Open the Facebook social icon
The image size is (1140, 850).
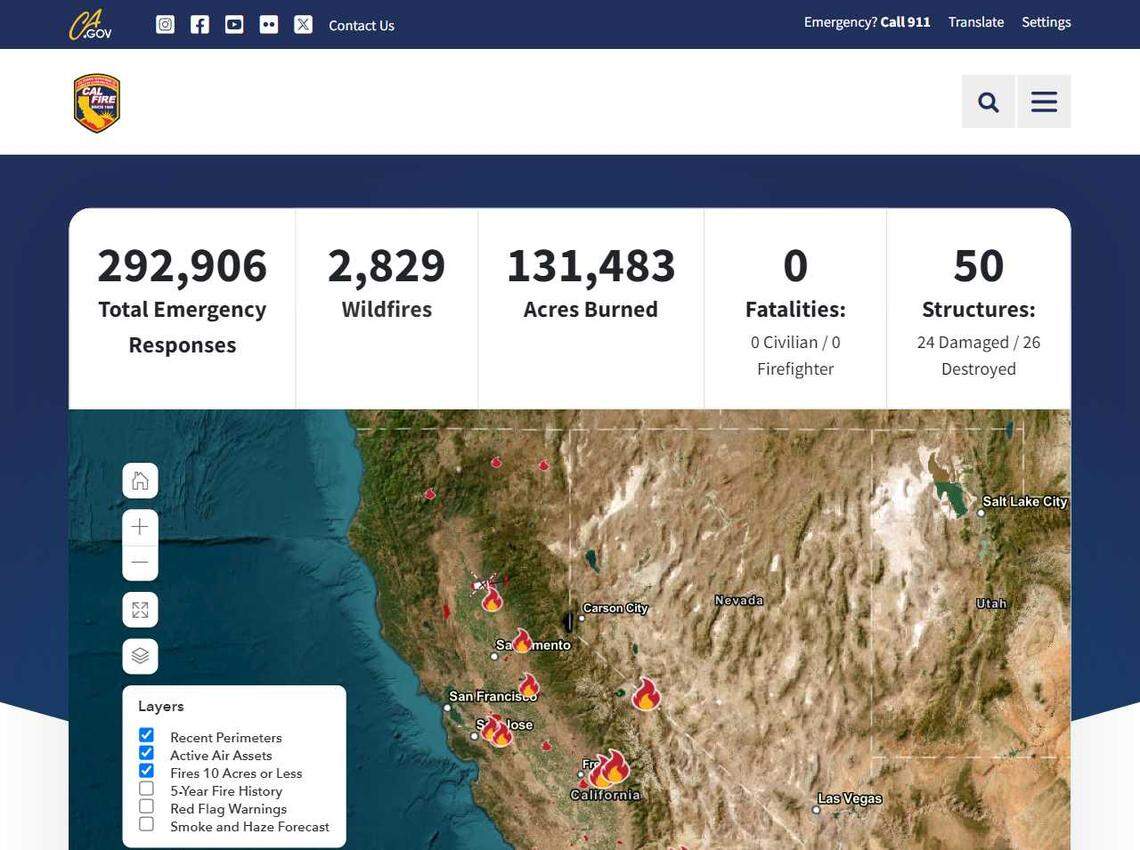[x=199, y=24]
